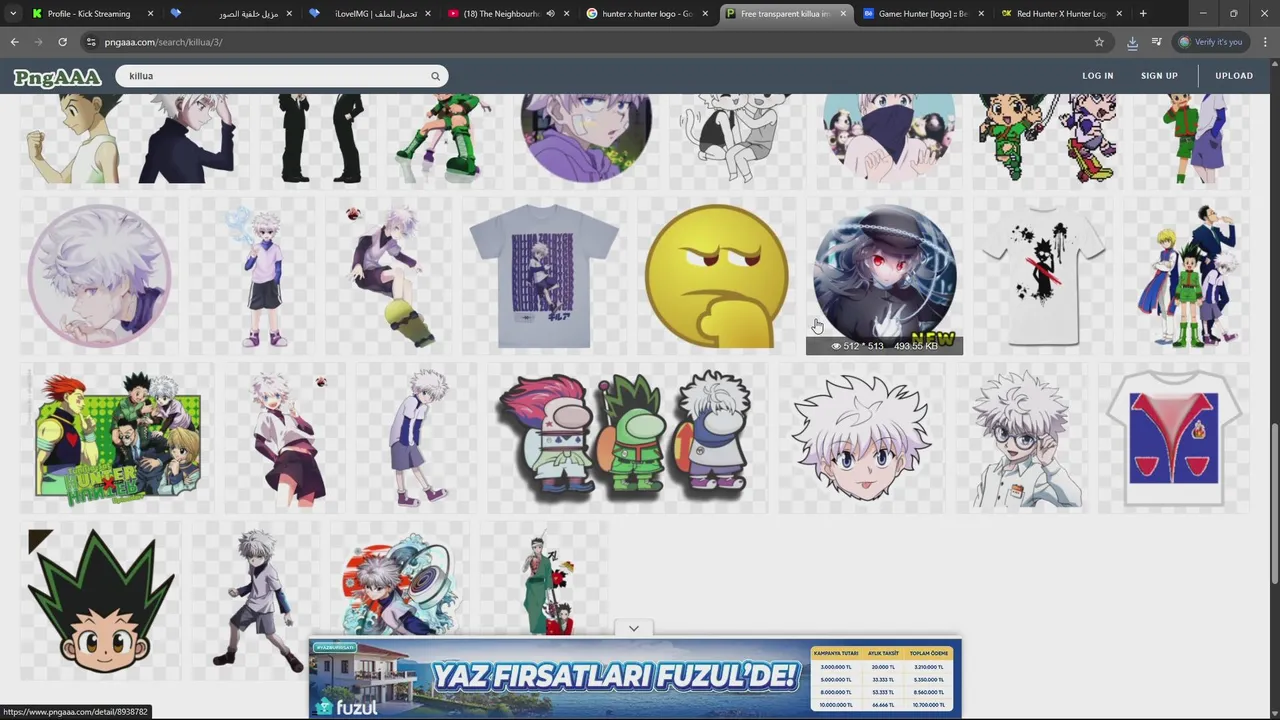The width and height of the screenshot is (1280, 720).
Task: Open the Killua head sticker image
Action: tap(861, 437)
